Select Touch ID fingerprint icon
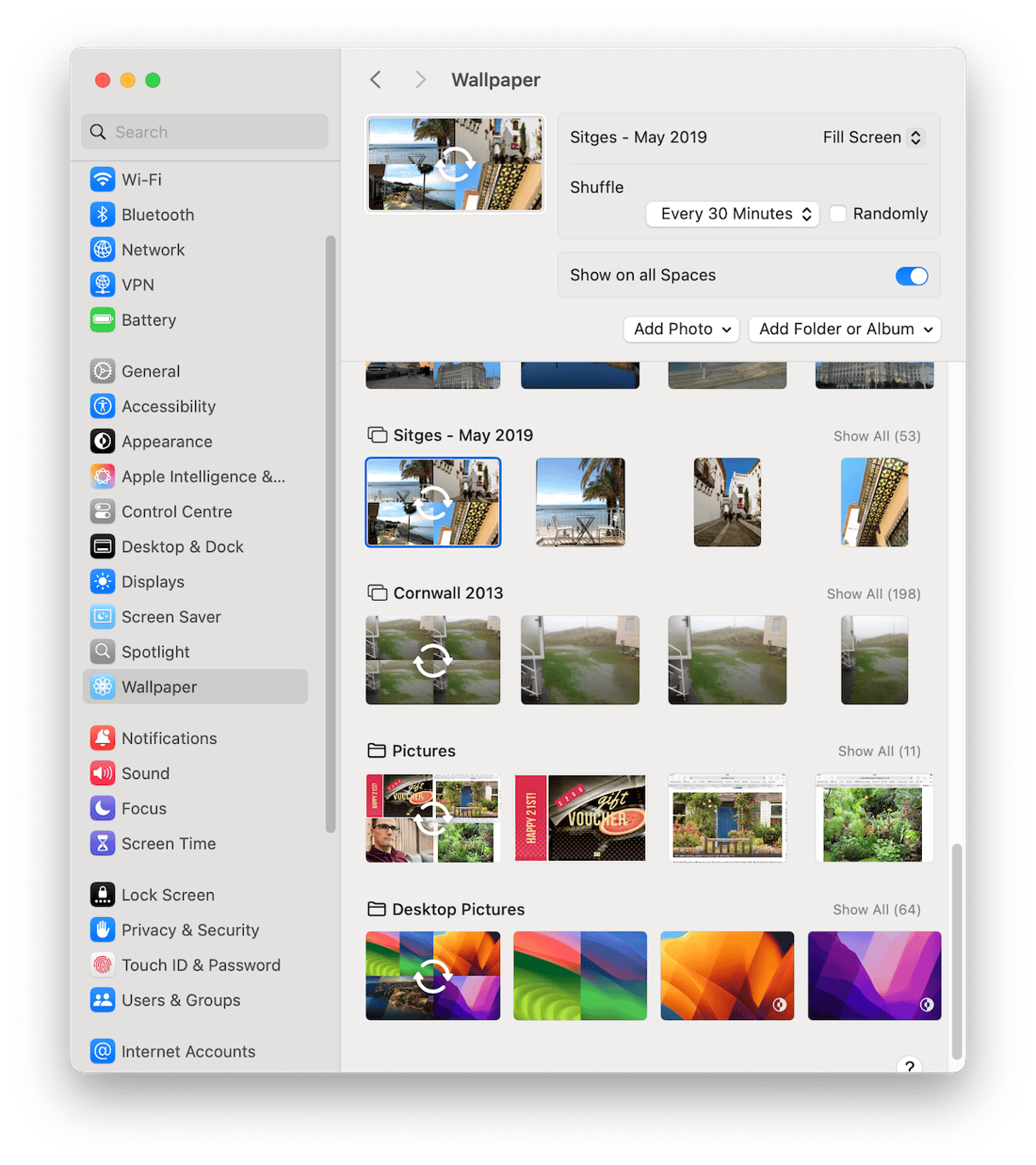The image size is (1036, 1165). (102, 965)
